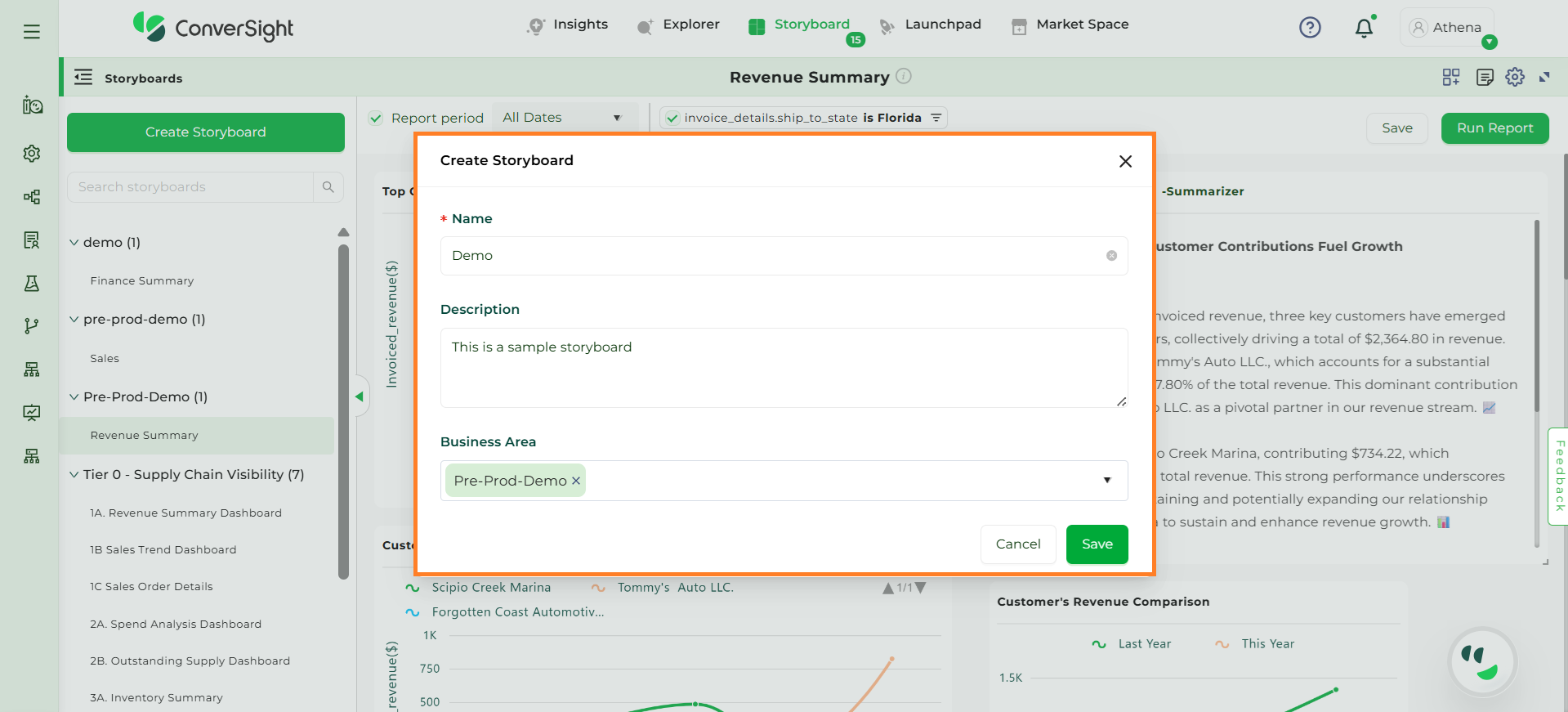Open the ConverSight assistant chat bubble
Screen dimensions: 1568x712
click(1482, 661)
